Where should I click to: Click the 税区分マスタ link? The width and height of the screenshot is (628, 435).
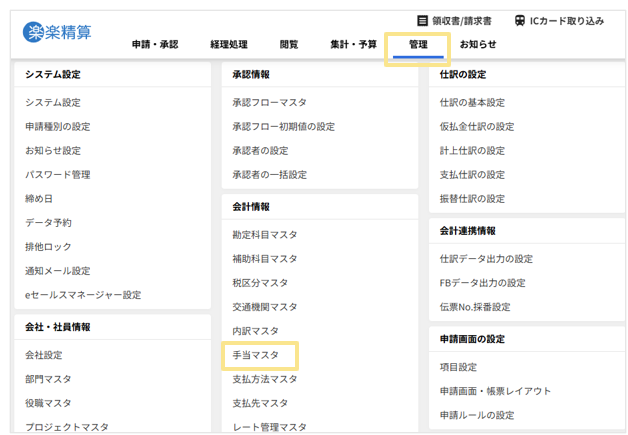[x=260, y=283]
